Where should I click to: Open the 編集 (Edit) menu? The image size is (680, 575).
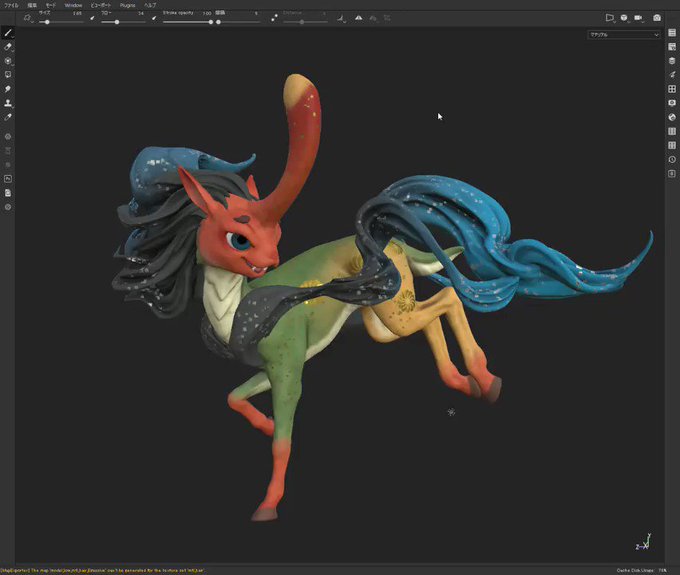pyautogui.click(x=32, y=5)
